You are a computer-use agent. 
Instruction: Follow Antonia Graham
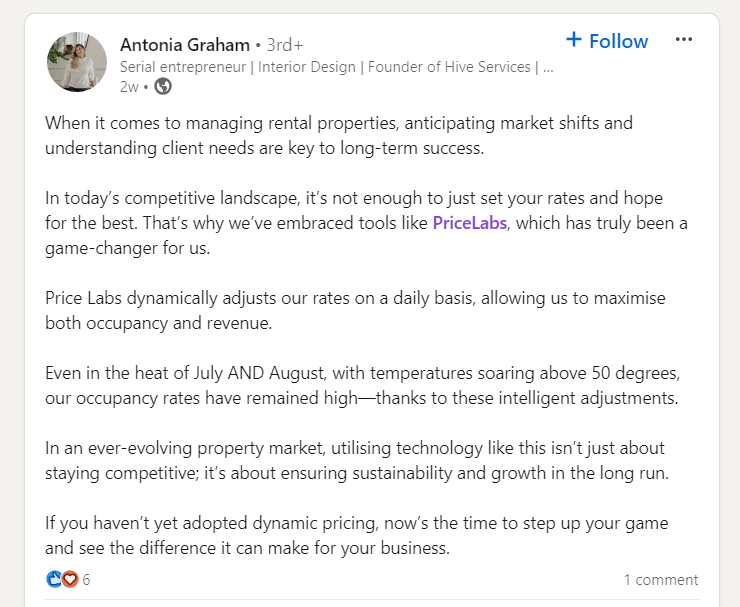pos(607,41)
